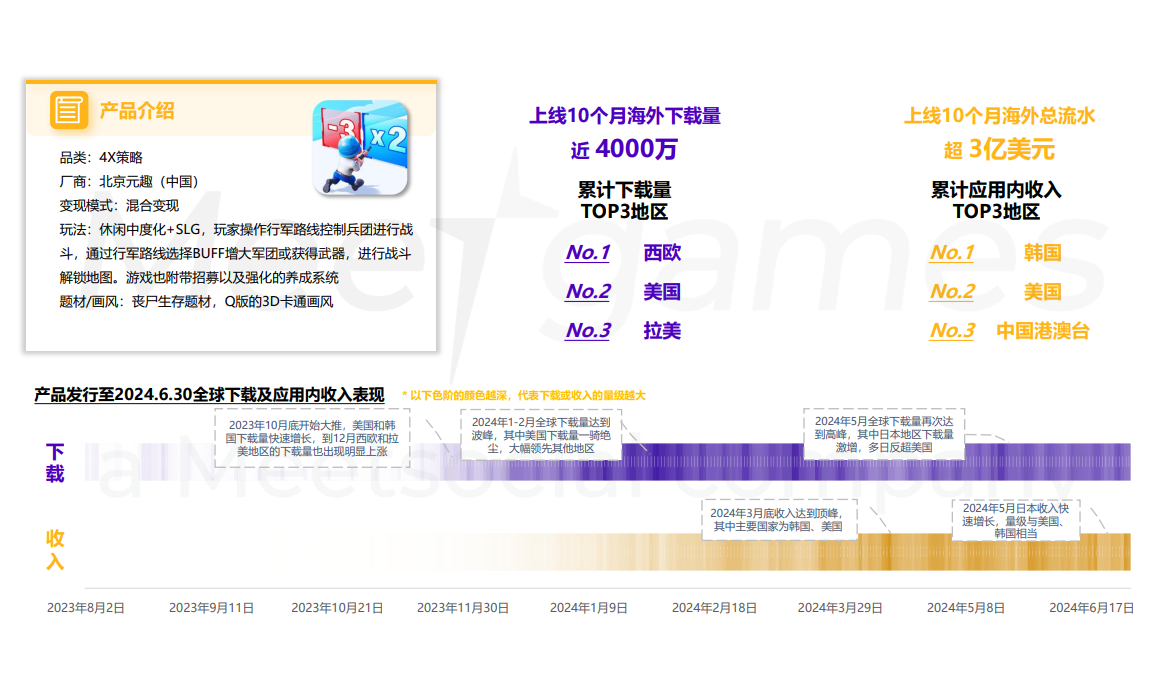Select the 2024年1-2月 download peak callout

pyautogui.click(x=540, y=436)
